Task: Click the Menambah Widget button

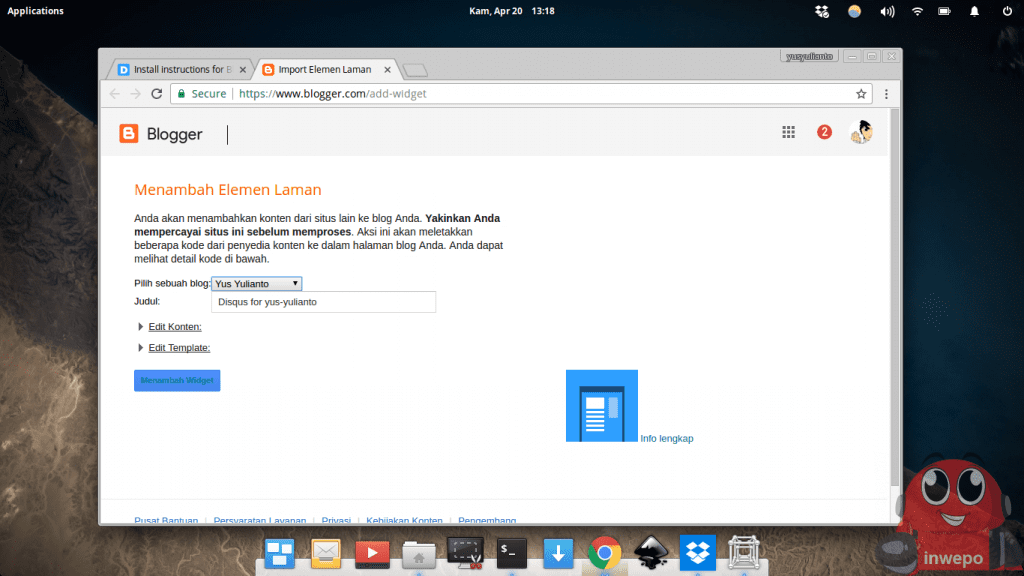Action: tap(177, 380)
